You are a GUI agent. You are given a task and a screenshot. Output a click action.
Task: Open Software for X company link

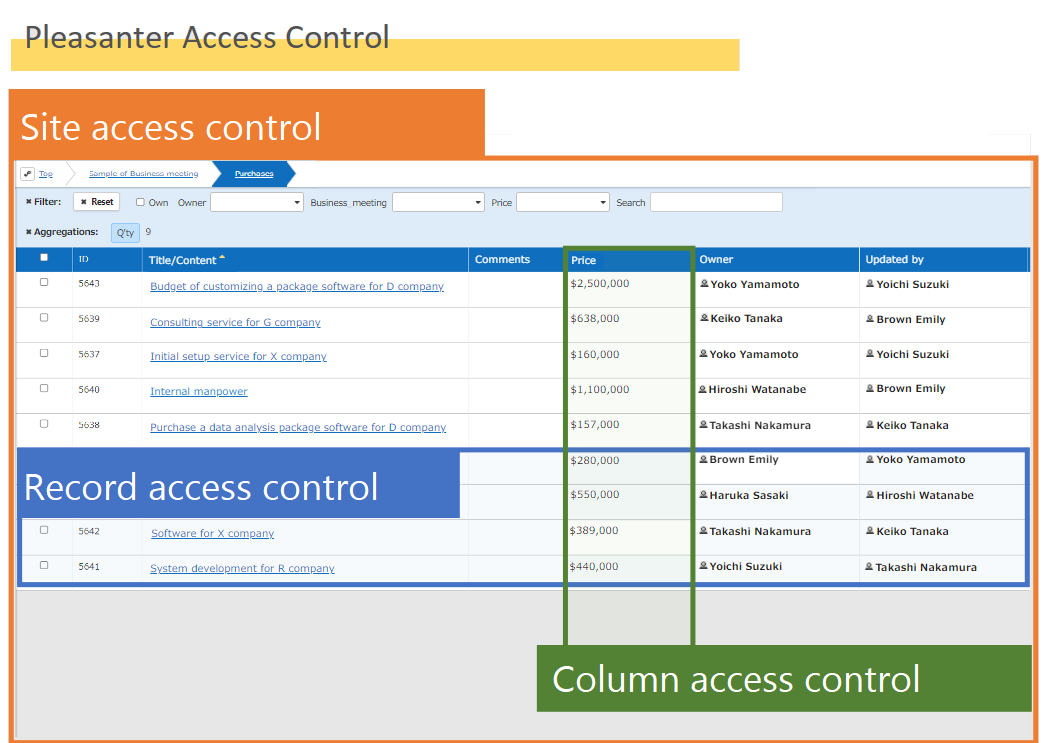pyautogui.click(x=212, y=533)
